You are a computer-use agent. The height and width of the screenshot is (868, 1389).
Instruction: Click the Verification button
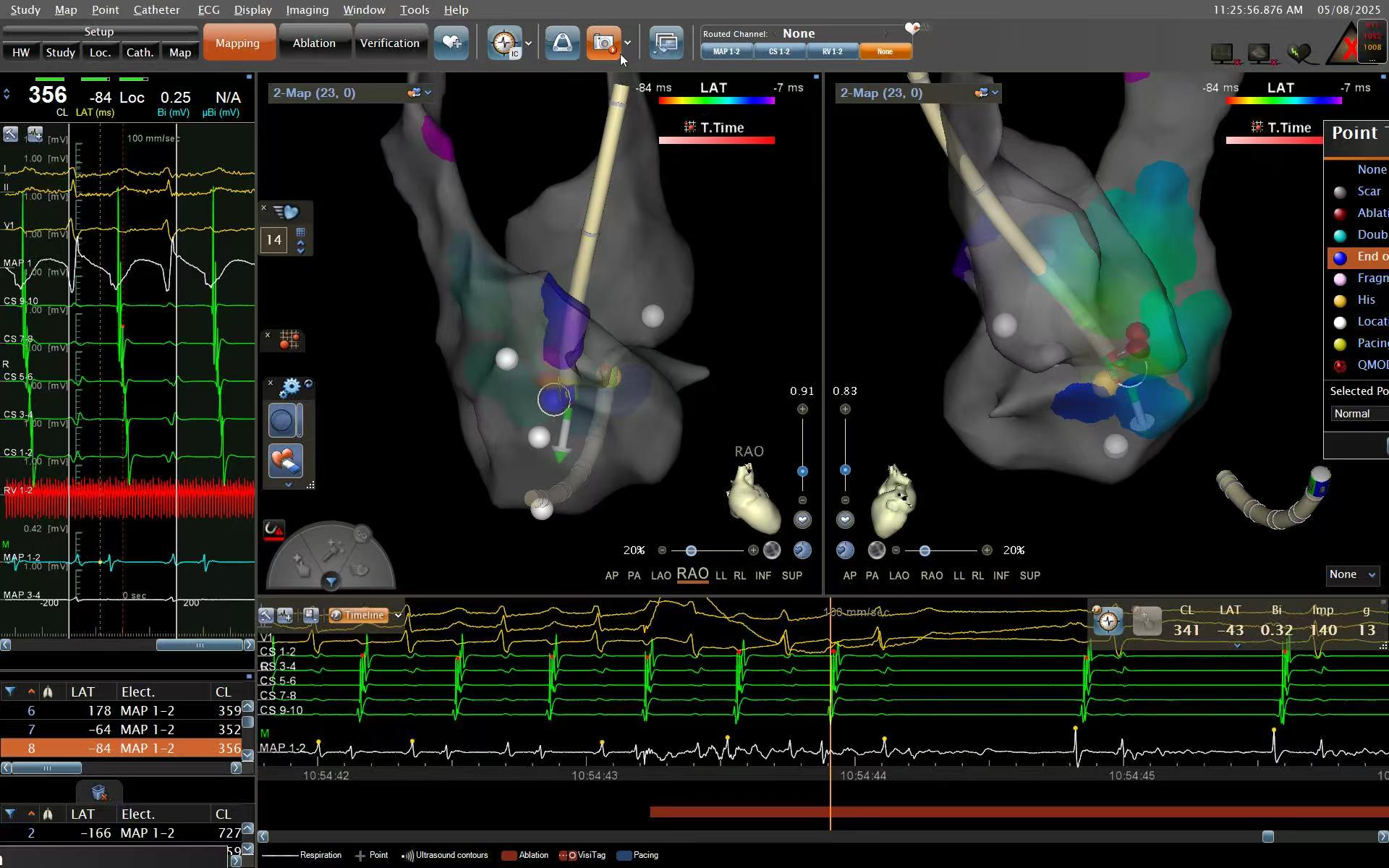point(390,43)
